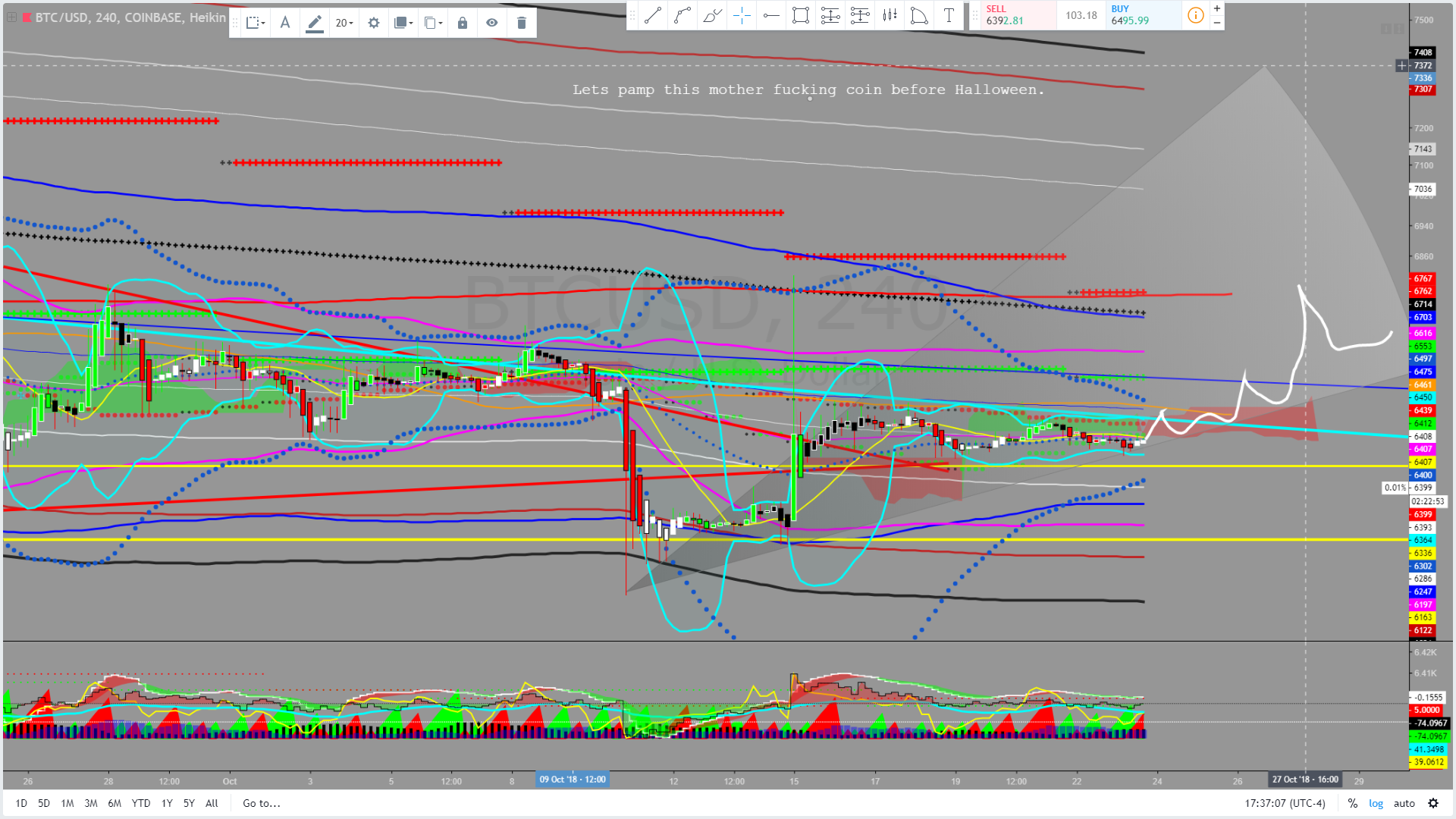
Task: Choose the text annotation tool
Action: click(949, 16)
